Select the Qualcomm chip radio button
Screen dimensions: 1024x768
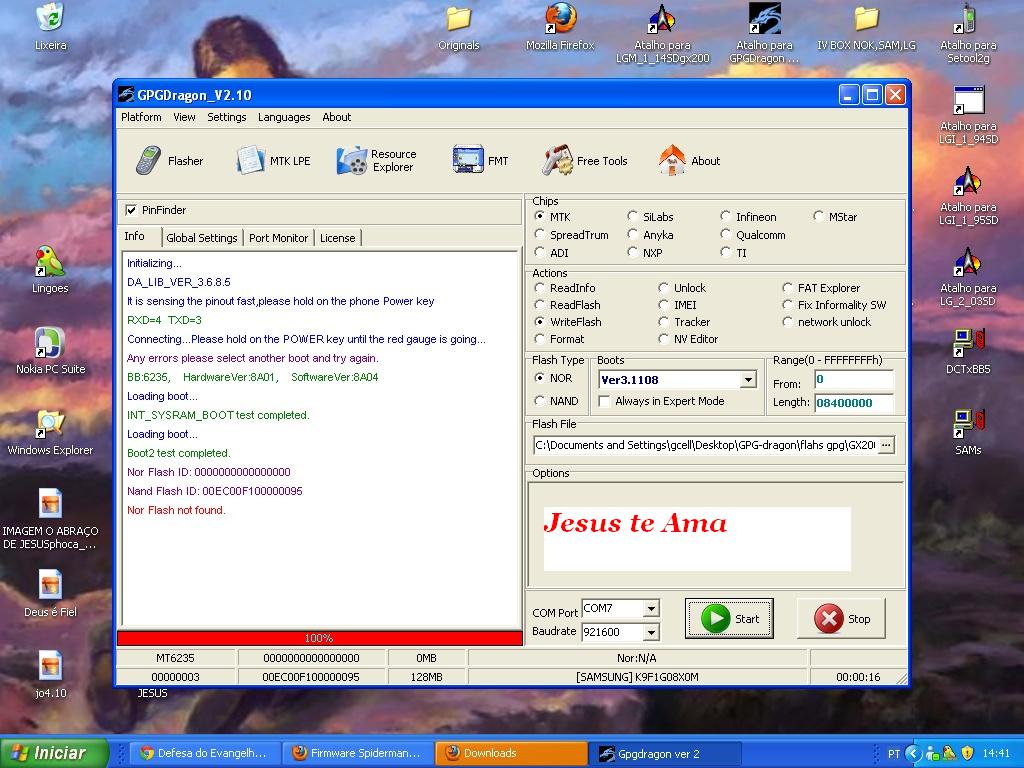pos(726,235)
